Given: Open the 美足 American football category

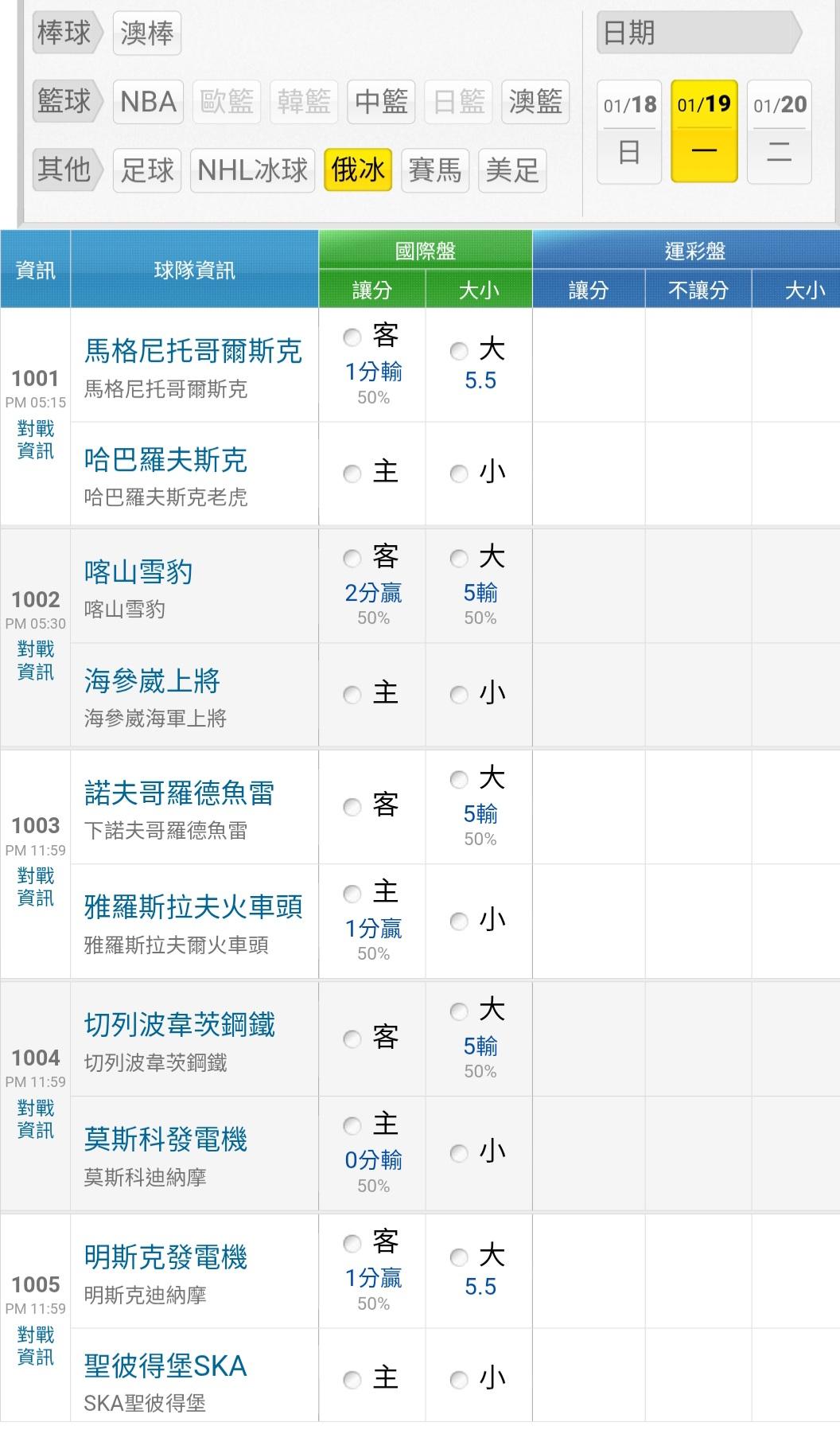Looking at the screenshot, I should [x=512, y=170].
